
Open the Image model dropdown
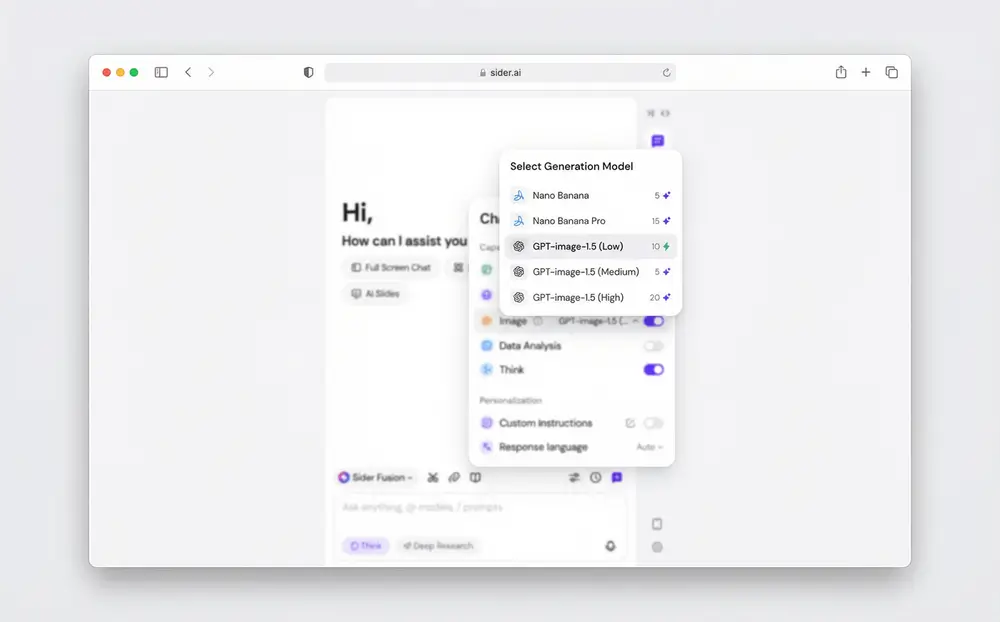(x=598, y=321)
